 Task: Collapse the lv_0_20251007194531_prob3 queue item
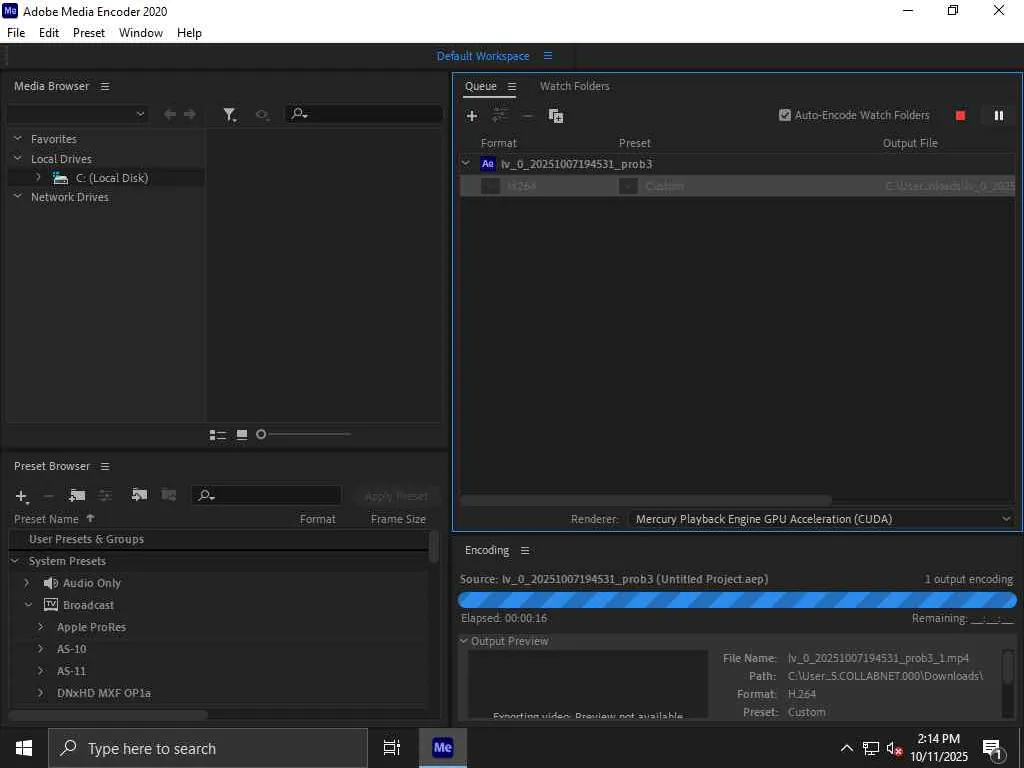[x=466, y=163]
